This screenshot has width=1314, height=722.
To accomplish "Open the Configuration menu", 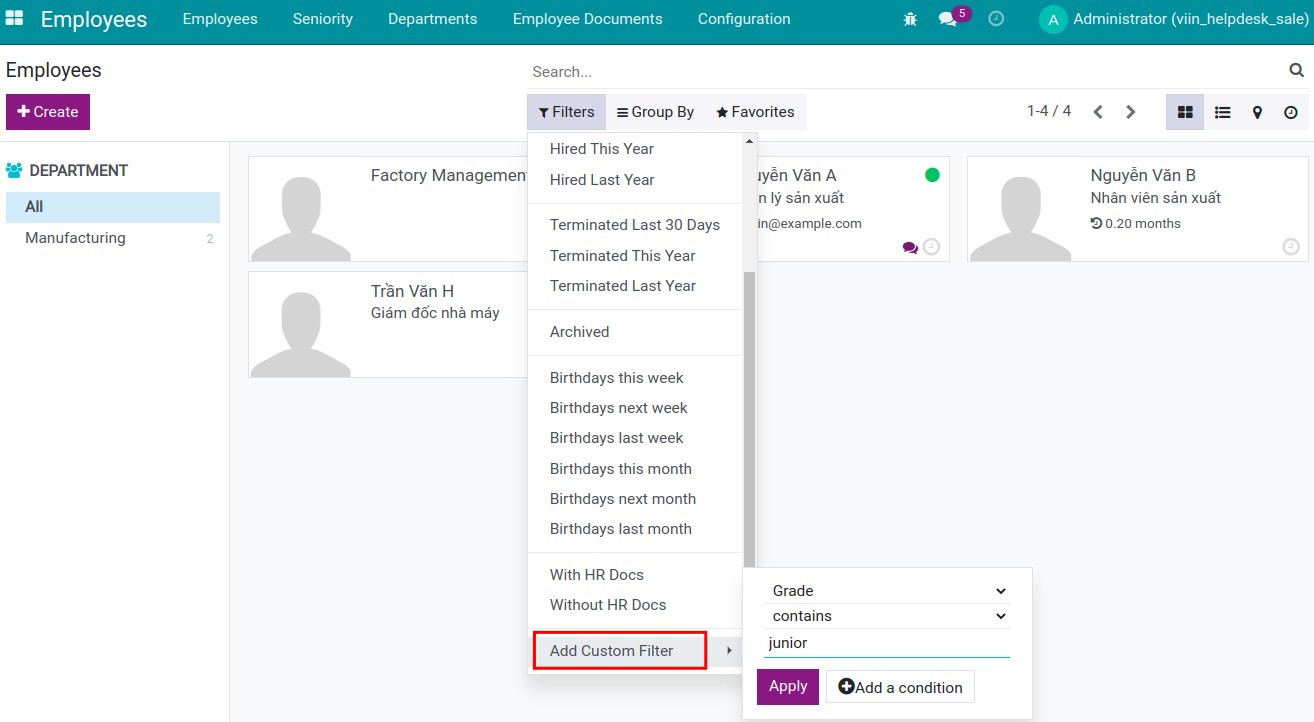I will point(743,19).
